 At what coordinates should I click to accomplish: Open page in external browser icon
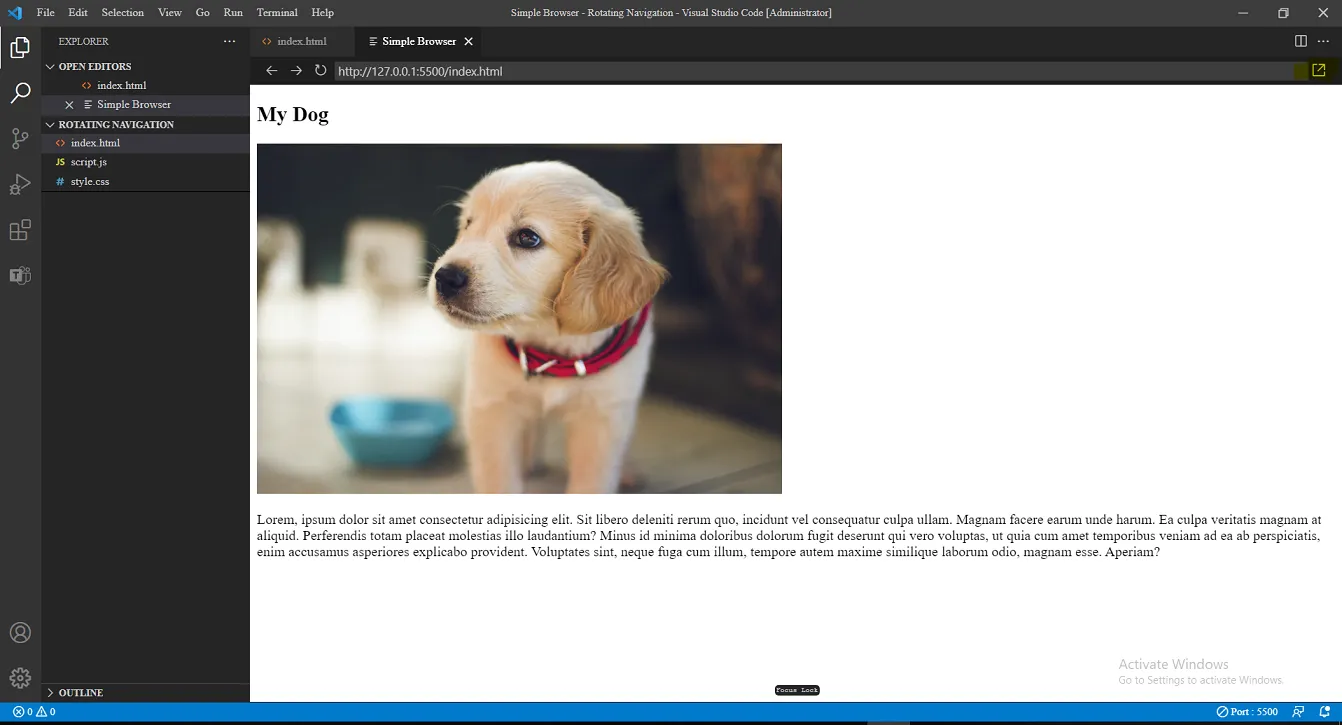(x=1319, y=71)
